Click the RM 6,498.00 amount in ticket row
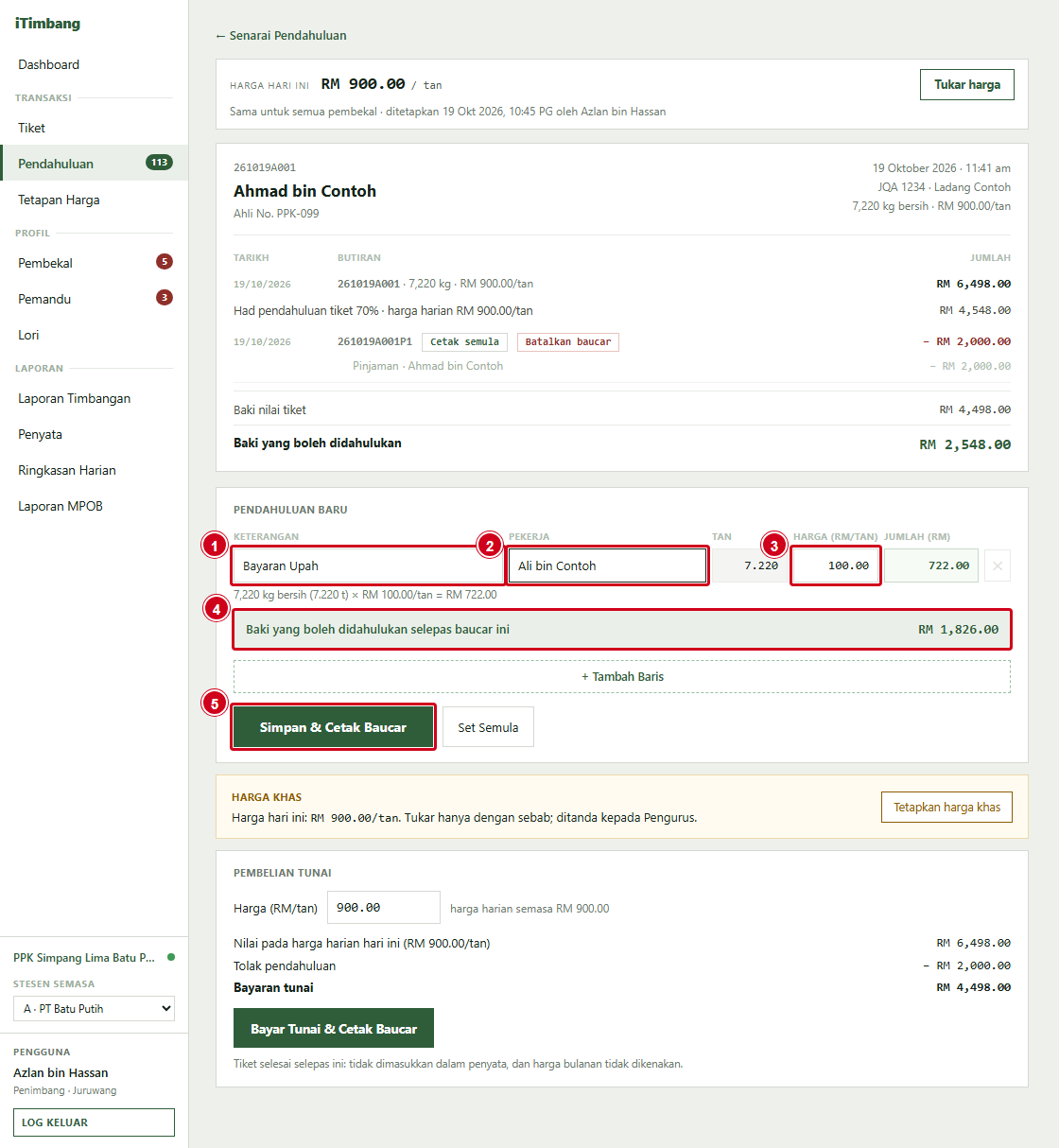The width and height of the screenshot is (1059, 1148). point(973,284)
